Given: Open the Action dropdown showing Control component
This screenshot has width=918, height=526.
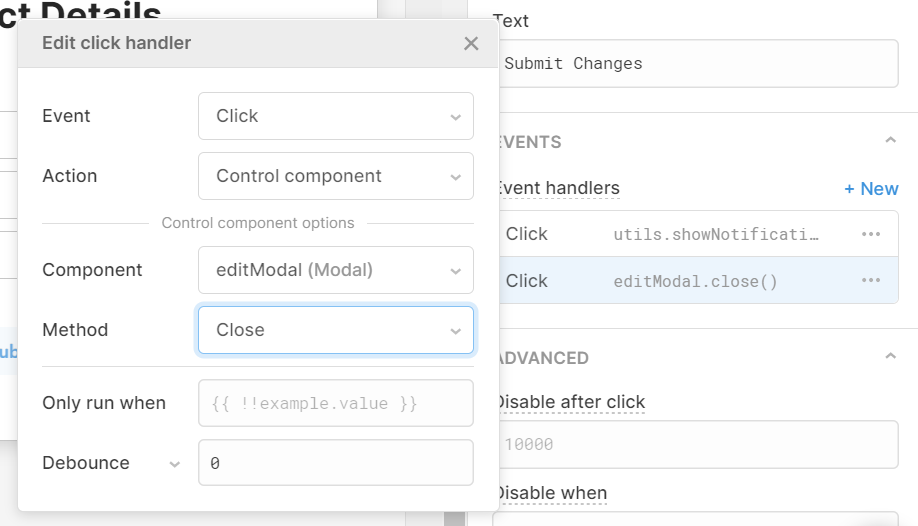Looking at the screenshot, I should [x=335, y=176].
